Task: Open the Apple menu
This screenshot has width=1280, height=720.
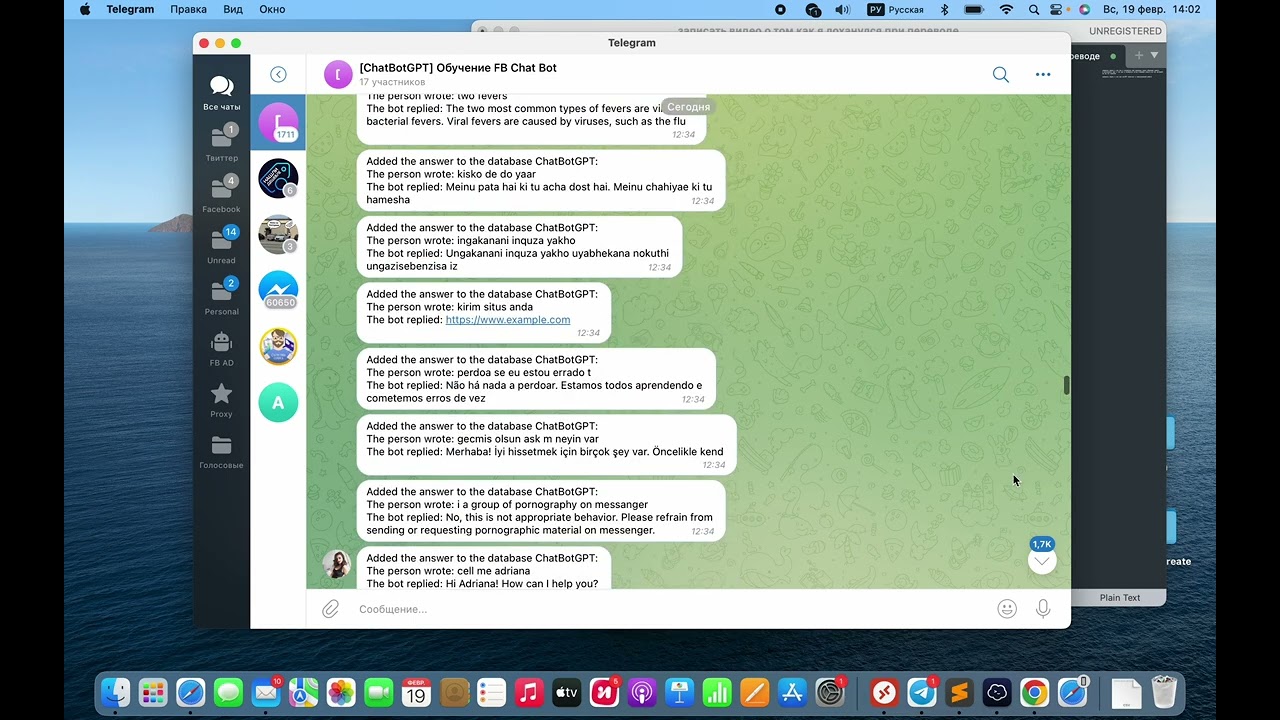Action: (85, 9)
